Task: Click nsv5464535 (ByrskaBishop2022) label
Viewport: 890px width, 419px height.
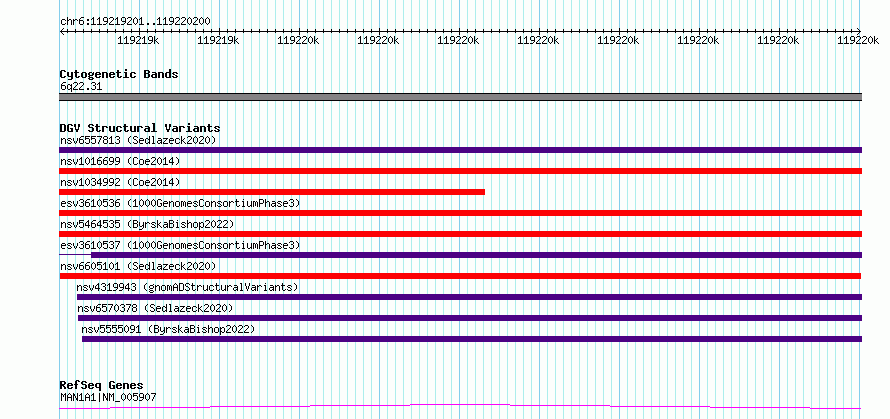Action: [147, 224]
